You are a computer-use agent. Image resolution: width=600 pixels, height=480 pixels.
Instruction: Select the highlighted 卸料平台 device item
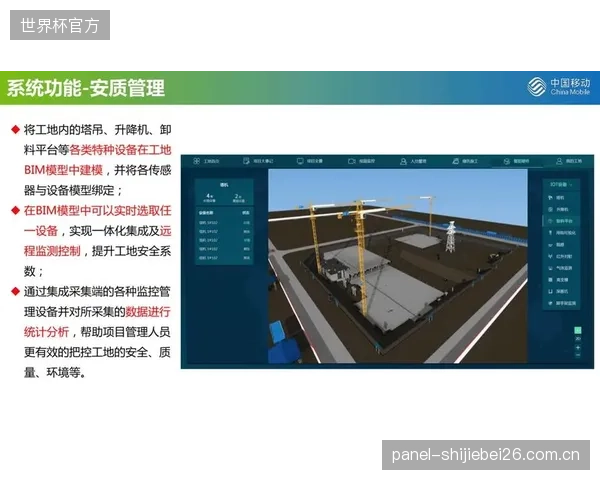tap(561, 221)
